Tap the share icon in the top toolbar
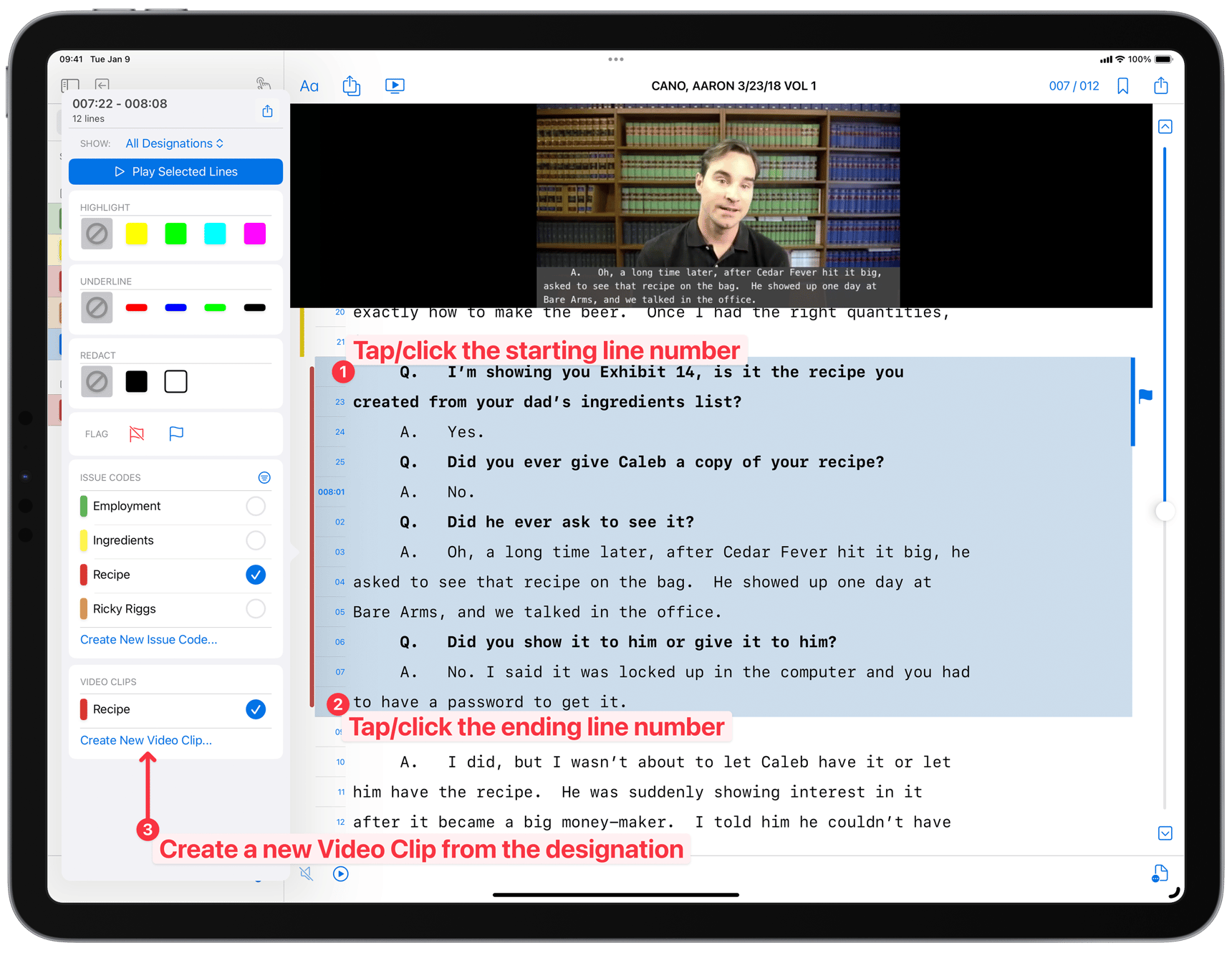This screenshot has height=953, width=1232. [352, 85]
